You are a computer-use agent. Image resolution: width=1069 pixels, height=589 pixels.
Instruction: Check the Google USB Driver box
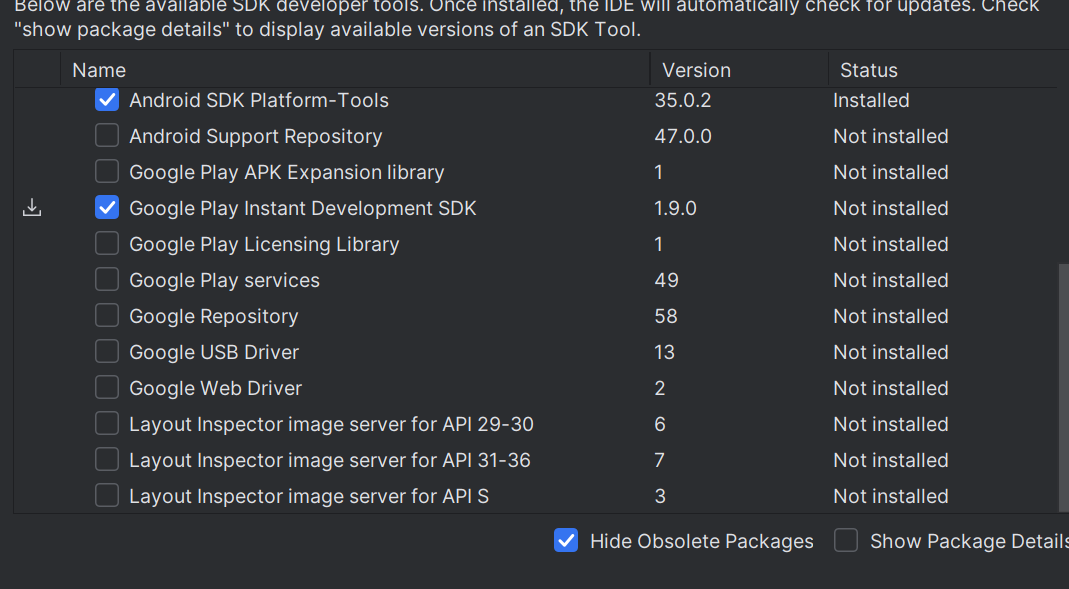(x=107, y=352)
